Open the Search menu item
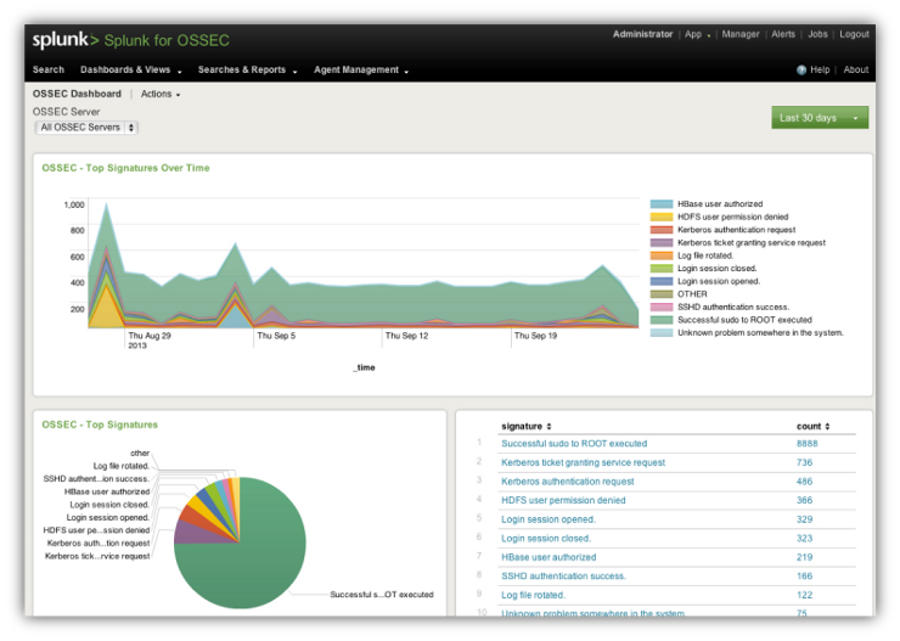Image resolution: width=900 pixels, height=641 pixels. tap(48, 69)
